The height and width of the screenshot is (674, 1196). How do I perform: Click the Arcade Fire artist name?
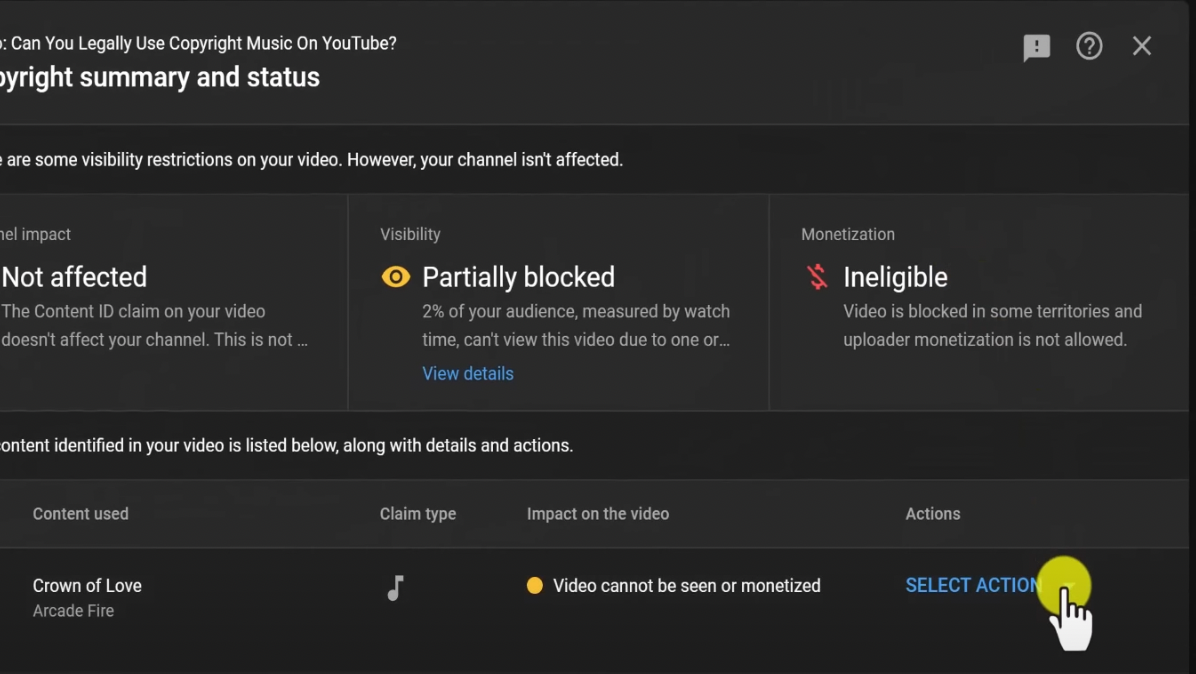73,611
